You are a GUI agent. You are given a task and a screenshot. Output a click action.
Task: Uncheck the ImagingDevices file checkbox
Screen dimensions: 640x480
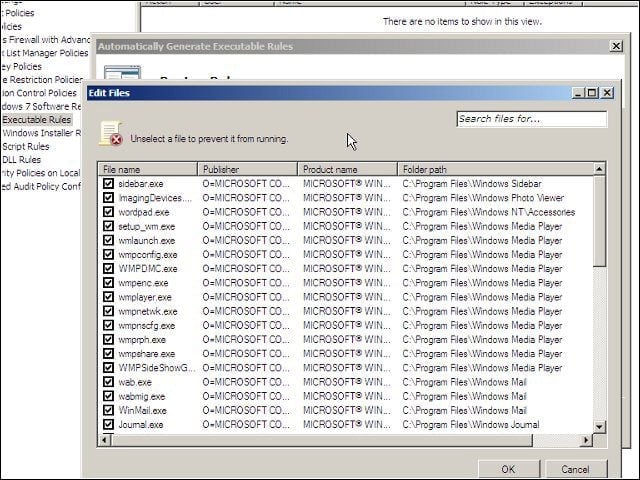(x=108, y=198)
